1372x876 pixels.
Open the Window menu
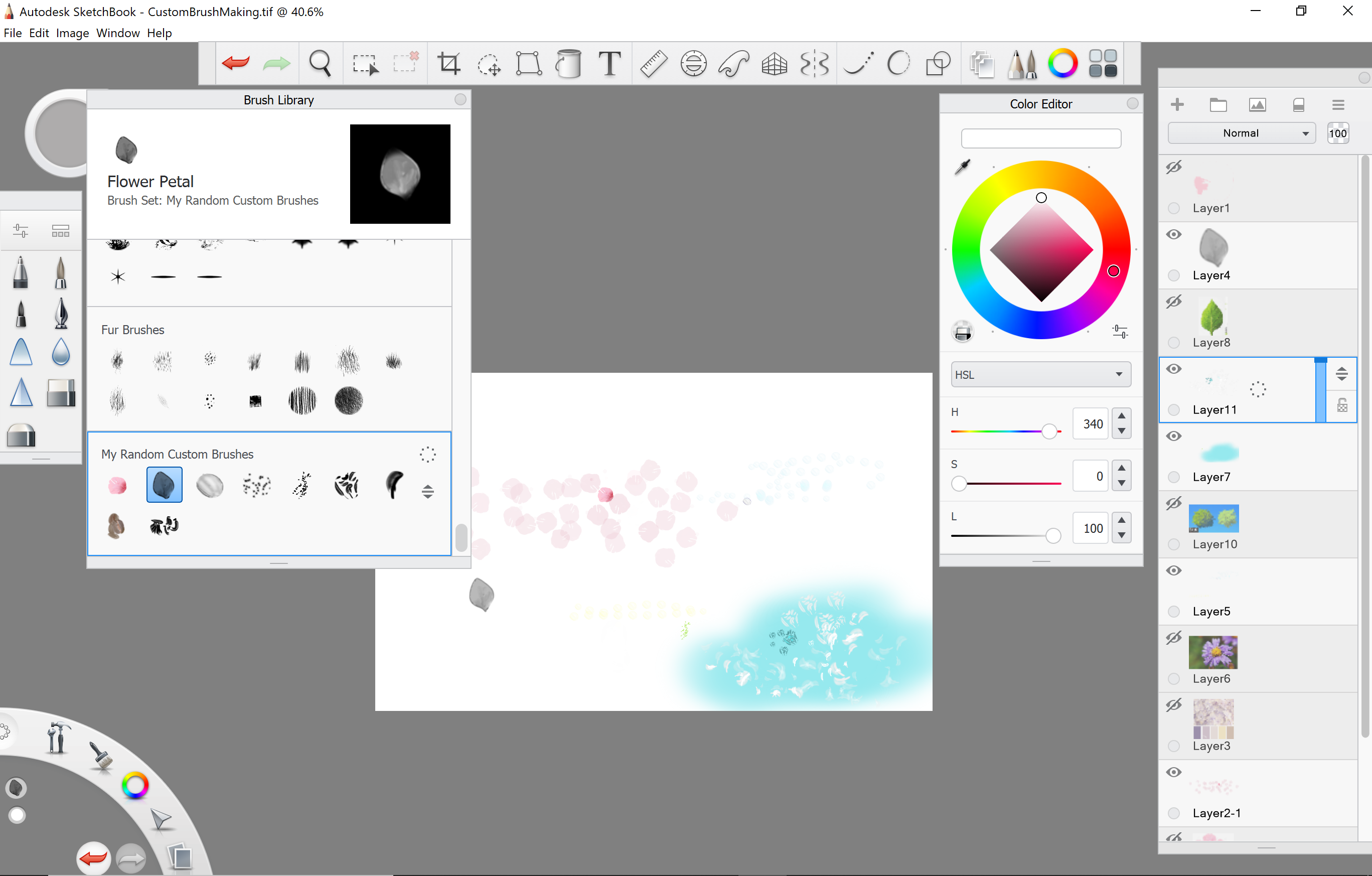tap(117, 33)
